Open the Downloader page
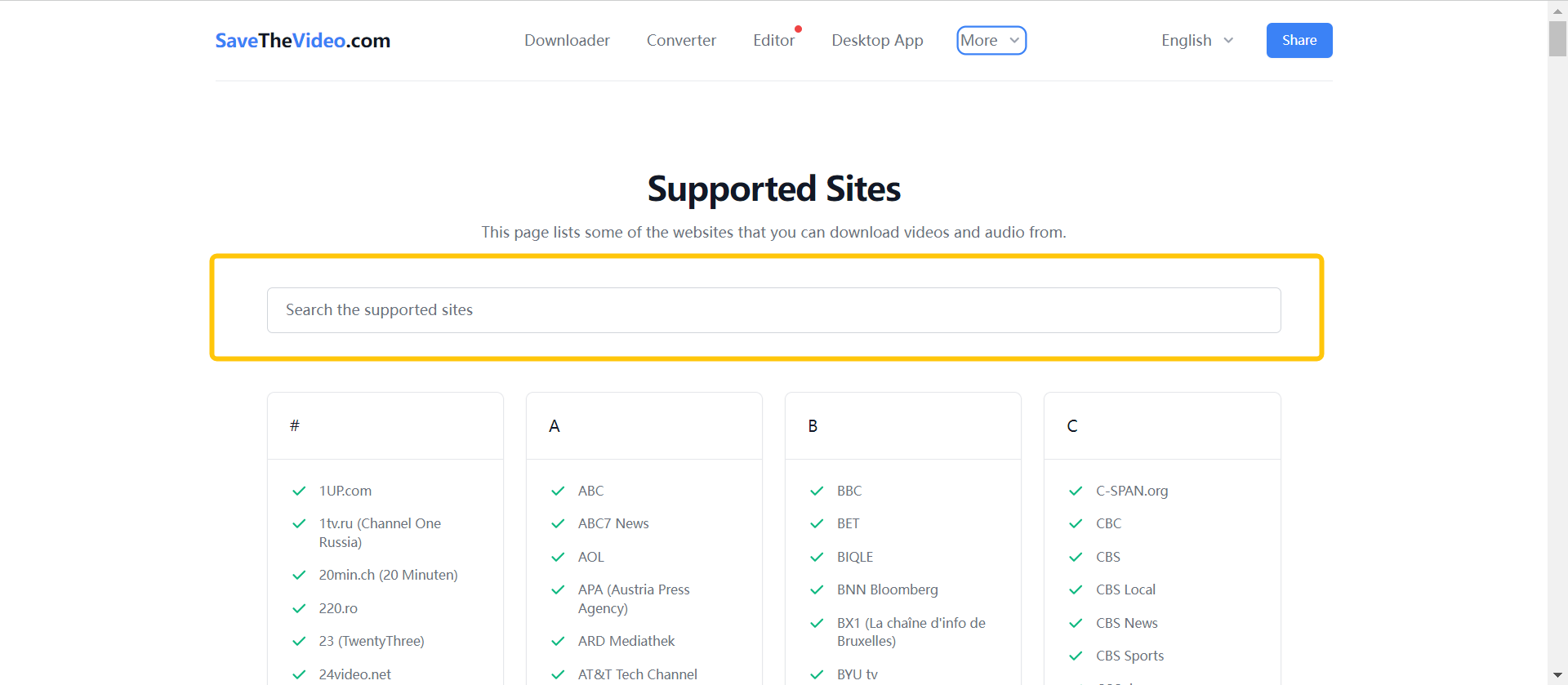Screen dimensions: 1568x685 click(567, 41)
